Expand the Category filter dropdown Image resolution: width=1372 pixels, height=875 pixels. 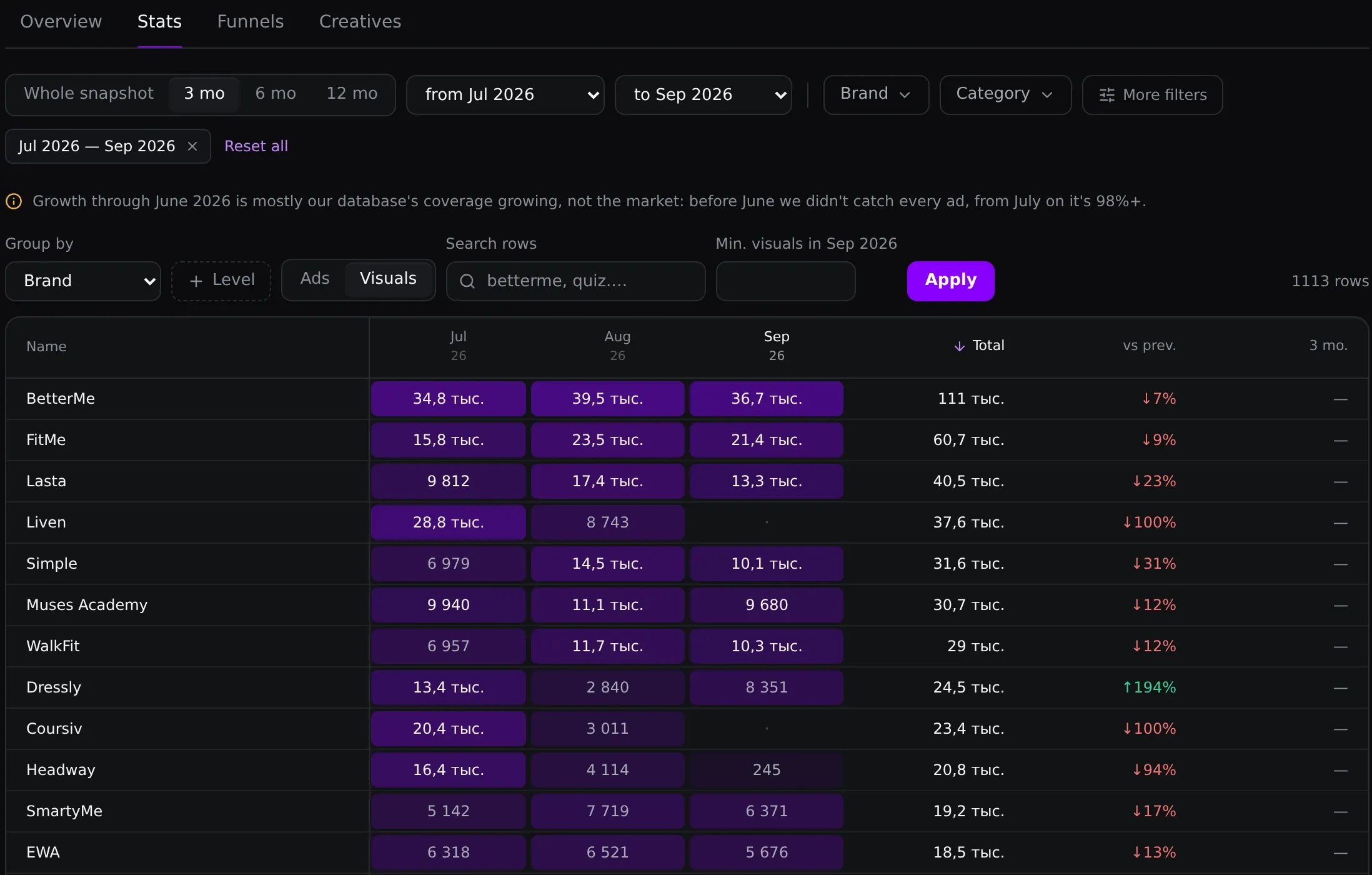click(x=1005, y=95)
